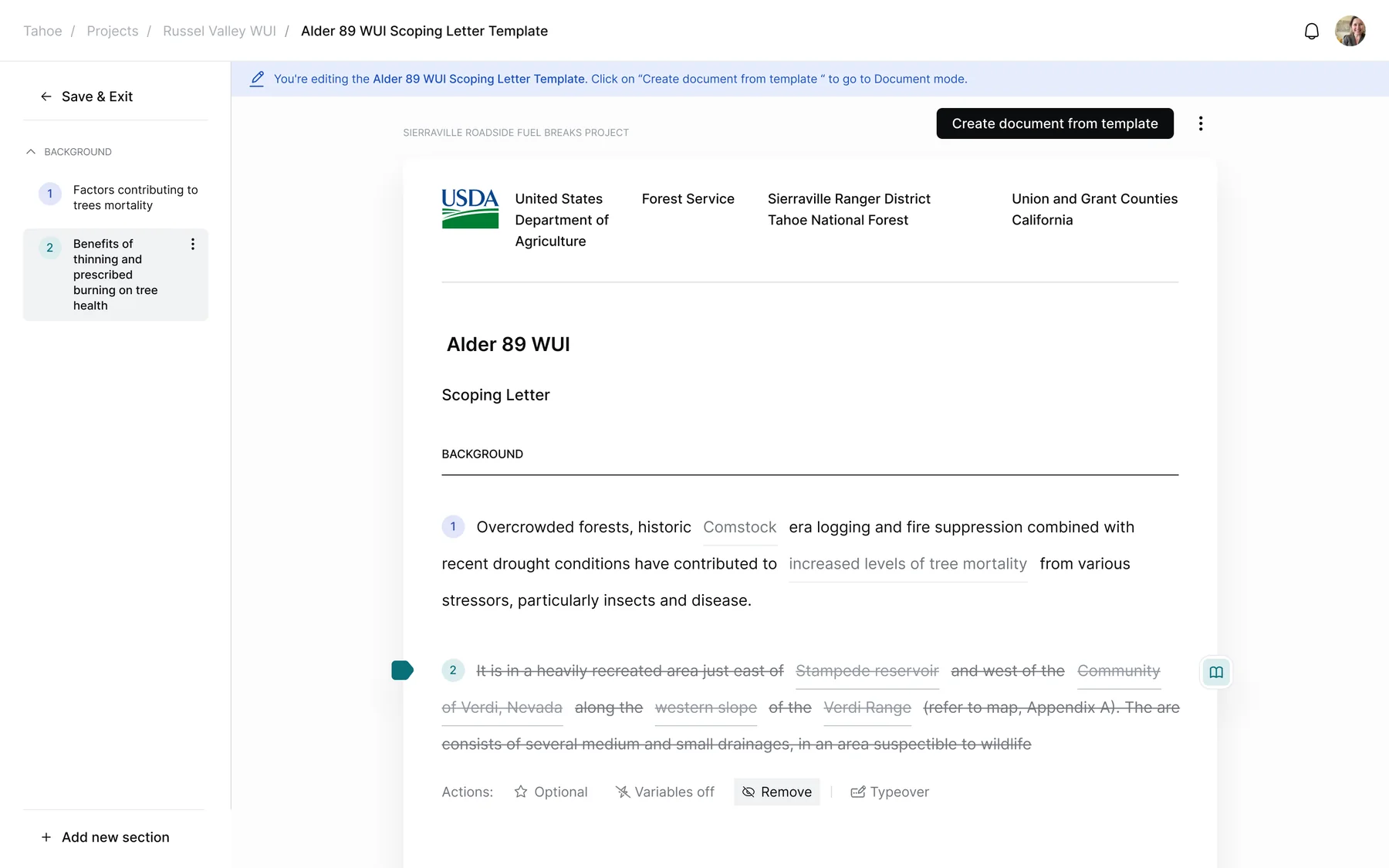The height and width of the screenshot is (868, 1389).
Task: Click section number 1 badge in sidebar
Action: pyautogui.click(x=50, y=194)
